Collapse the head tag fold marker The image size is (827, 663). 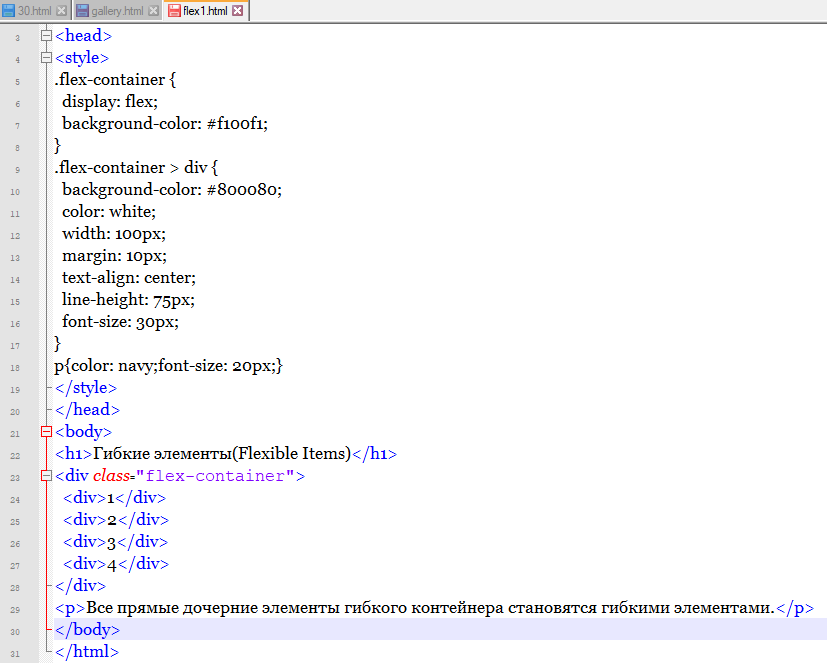click(46, 37)
